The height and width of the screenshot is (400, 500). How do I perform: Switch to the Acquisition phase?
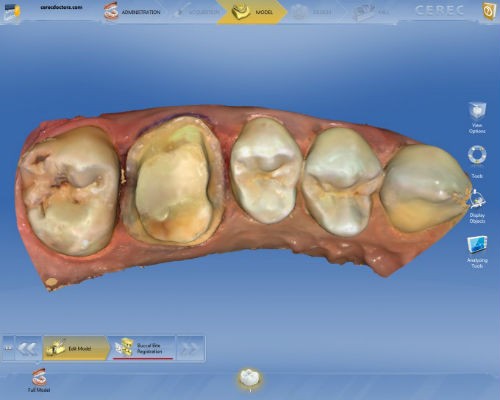(x=198, y=12)
